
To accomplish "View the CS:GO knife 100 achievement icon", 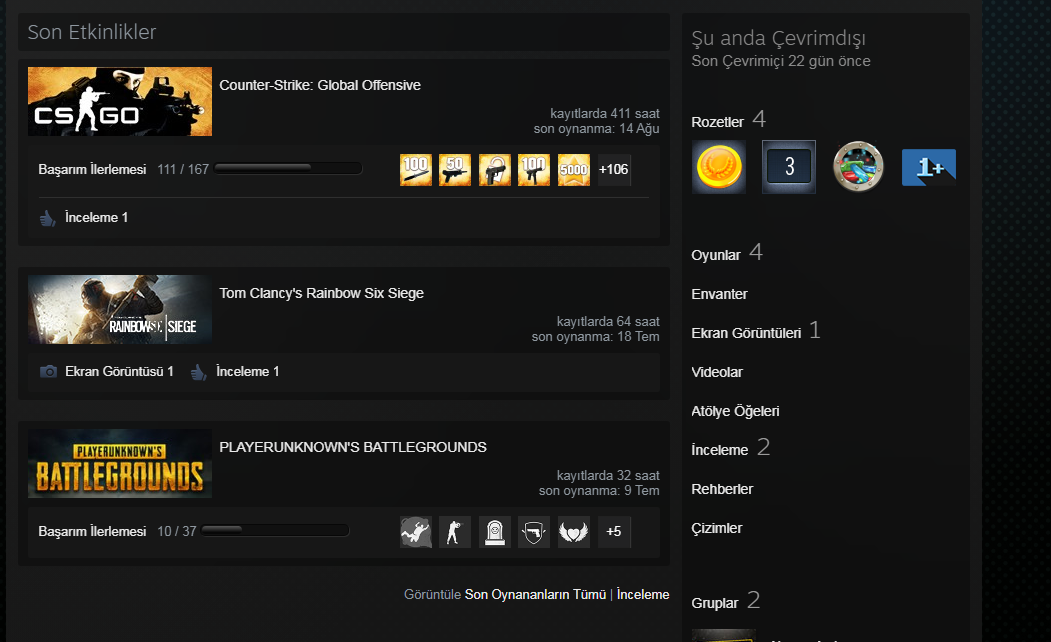I will [x=416, y=170].
